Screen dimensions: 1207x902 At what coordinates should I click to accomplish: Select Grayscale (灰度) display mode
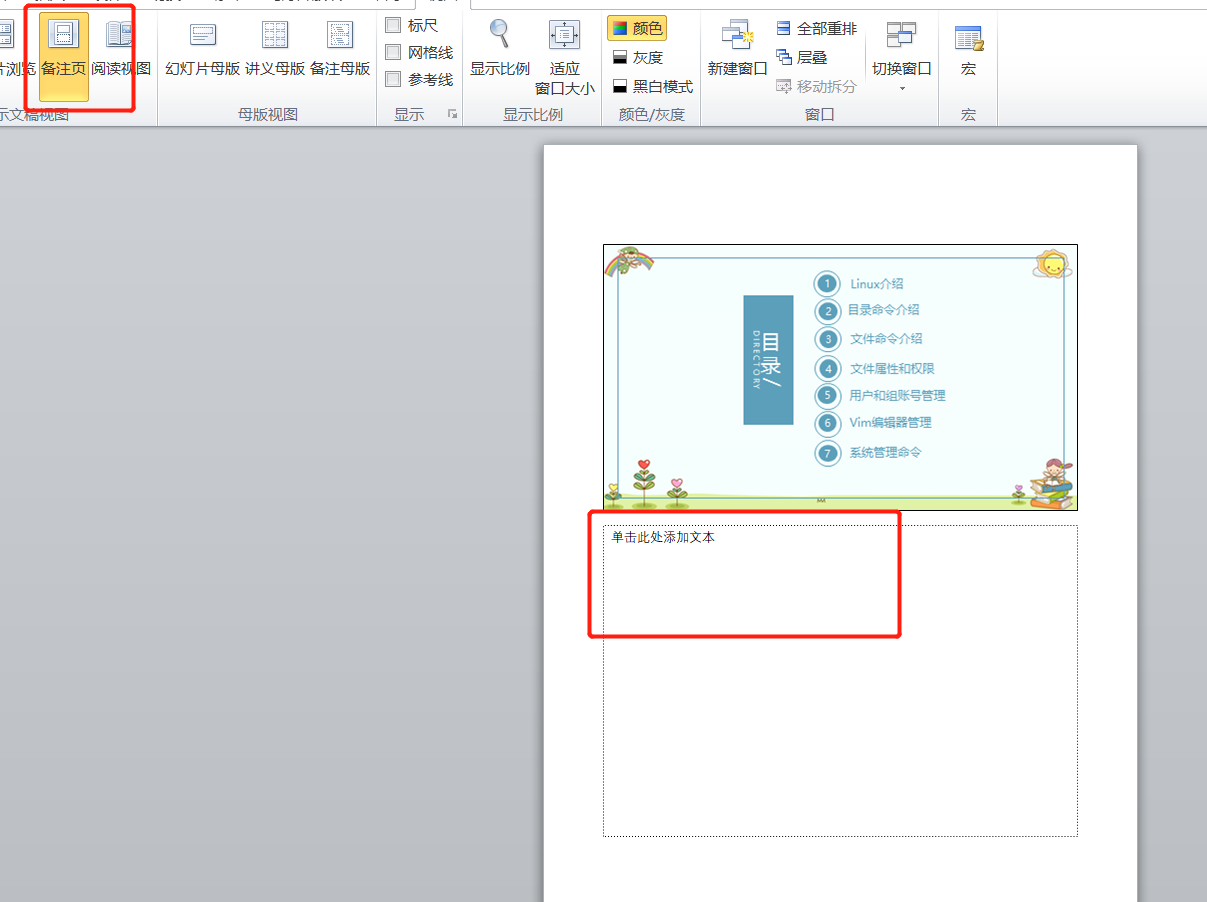tap(638, 57)
